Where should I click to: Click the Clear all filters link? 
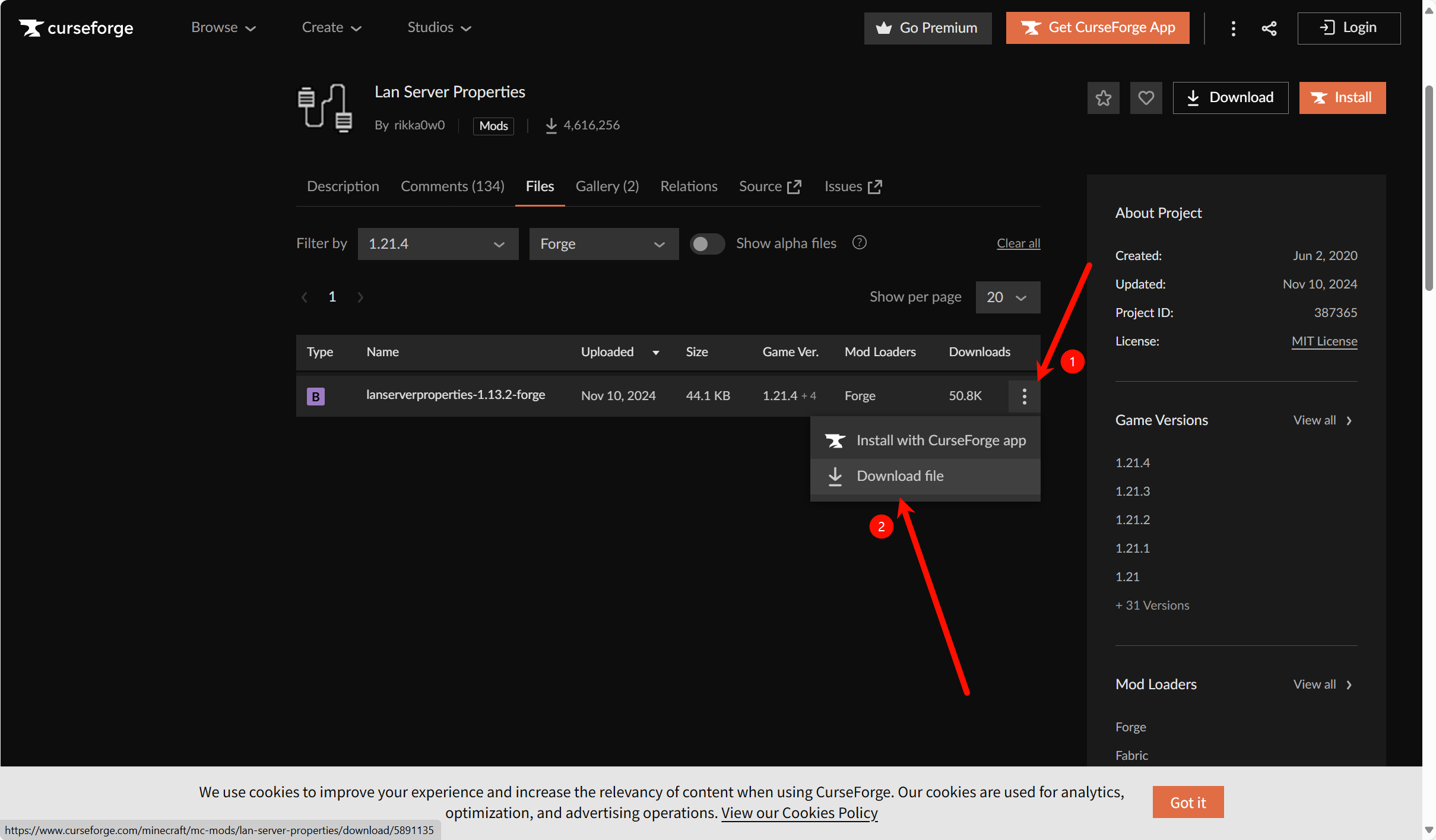point(1018,243)
